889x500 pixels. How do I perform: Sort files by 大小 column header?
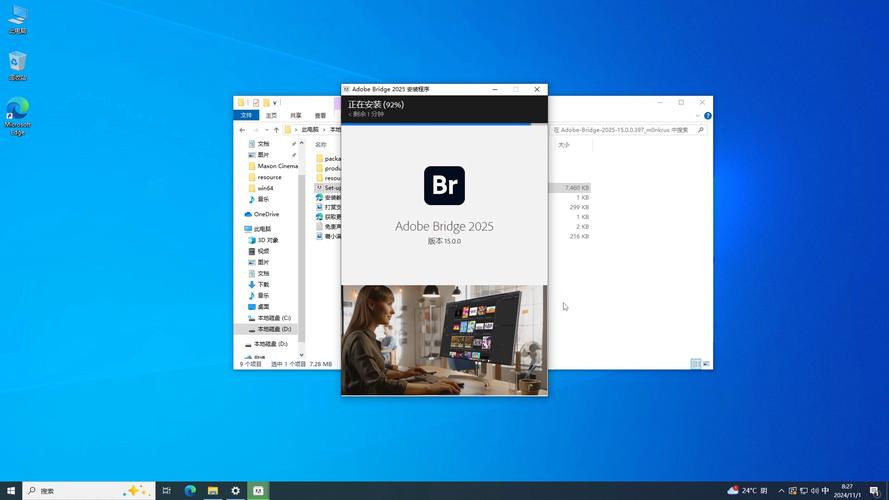(x=564, y=145)
